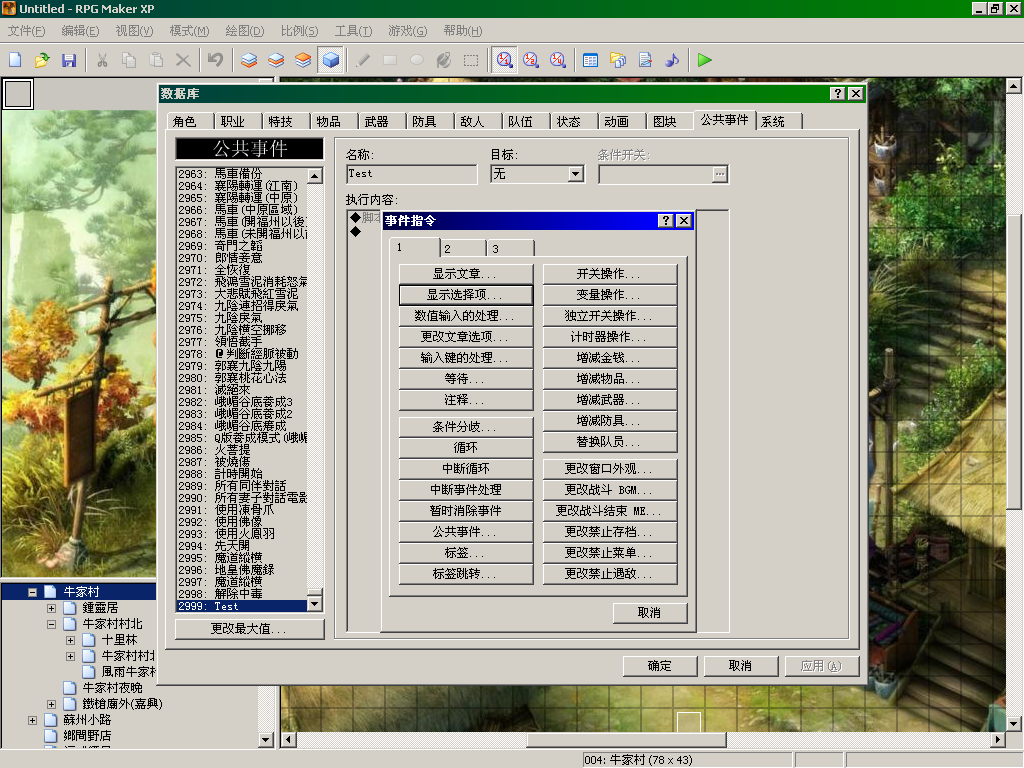Screen dimensions: 1024x768
Task: Click the 更改战斗 BGM command button
Action: coord(609,490)
